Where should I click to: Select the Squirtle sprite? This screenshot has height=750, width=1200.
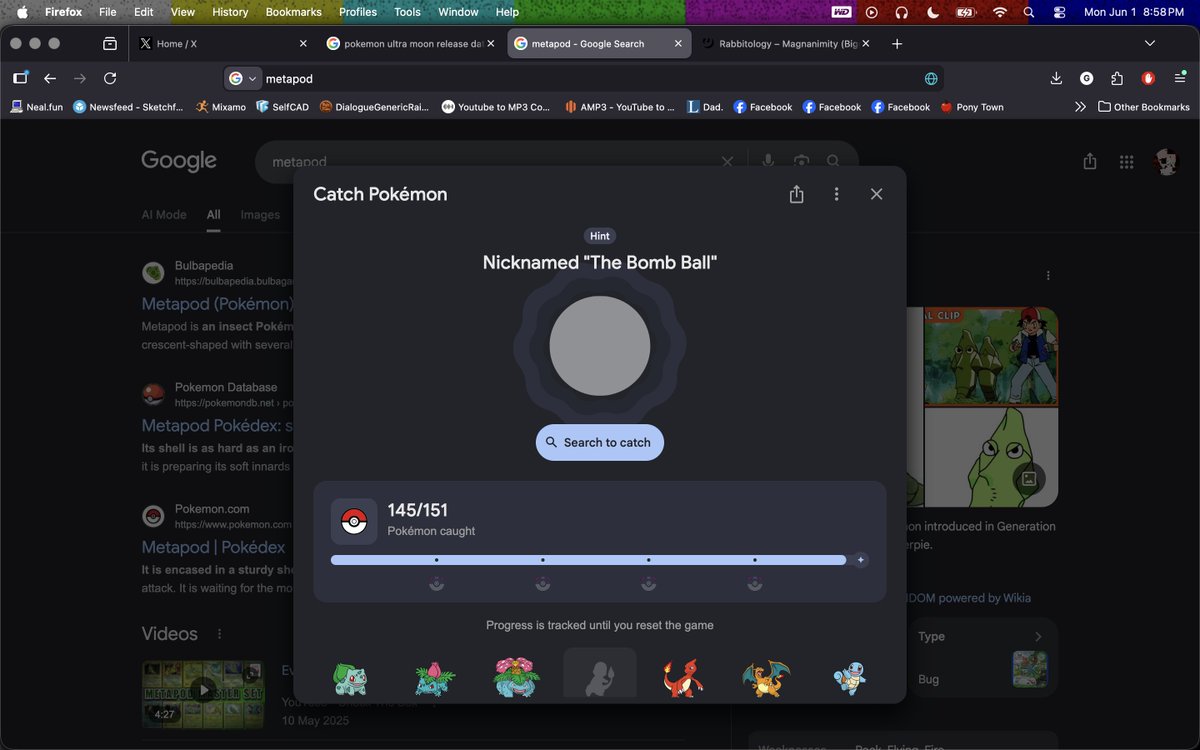(x=849, y=678)
